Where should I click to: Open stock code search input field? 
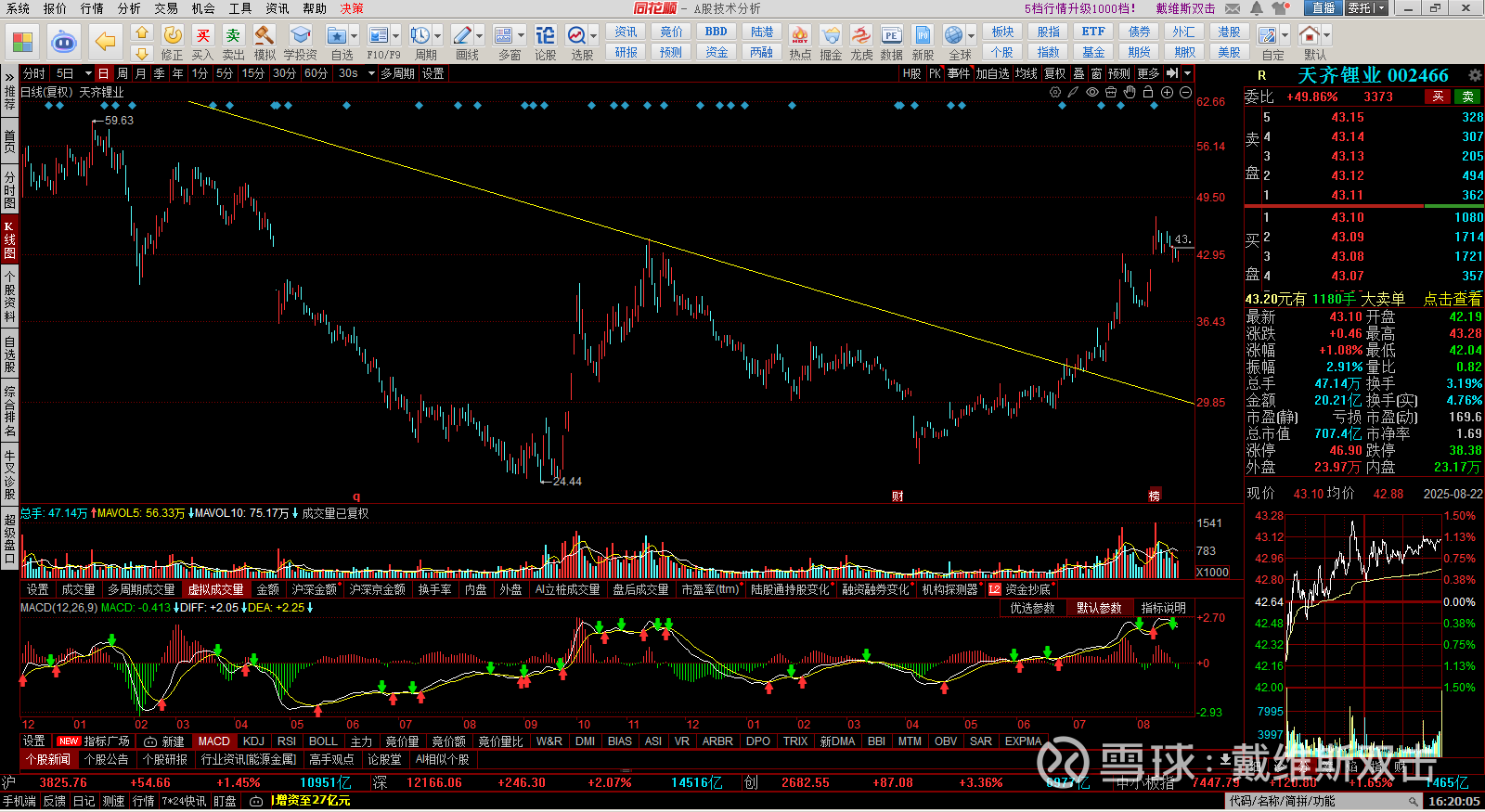1324,801
